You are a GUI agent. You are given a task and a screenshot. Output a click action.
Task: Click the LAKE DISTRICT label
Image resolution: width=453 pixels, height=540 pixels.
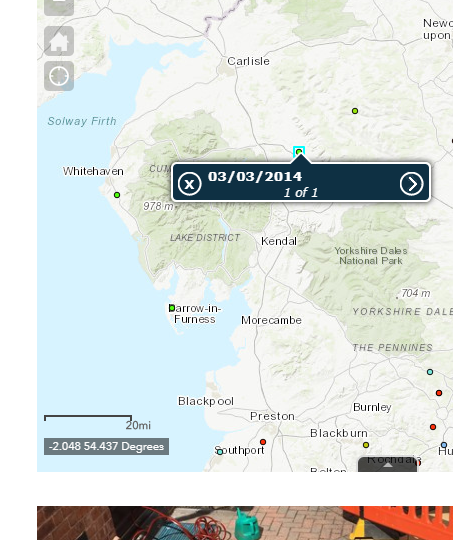click(x=205, y=238)
